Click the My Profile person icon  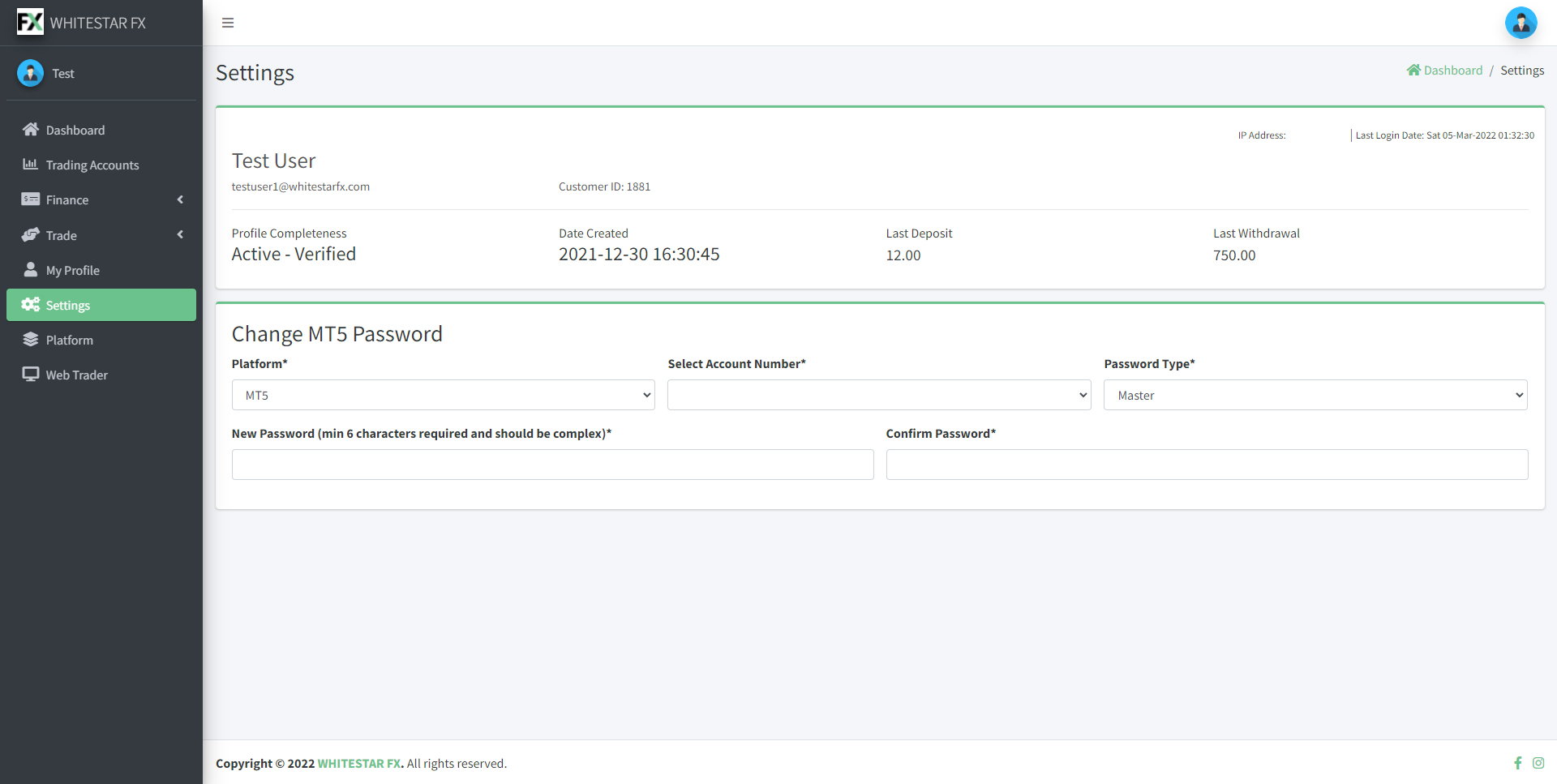(31, 269)
